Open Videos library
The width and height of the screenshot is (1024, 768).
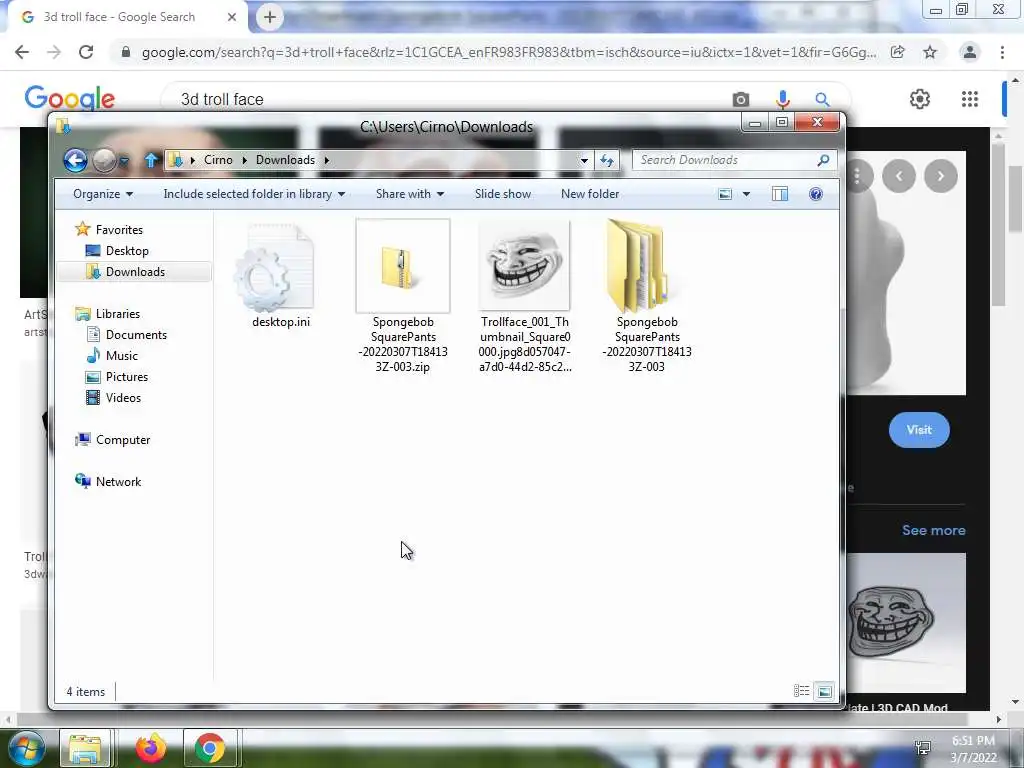(114, 398)
